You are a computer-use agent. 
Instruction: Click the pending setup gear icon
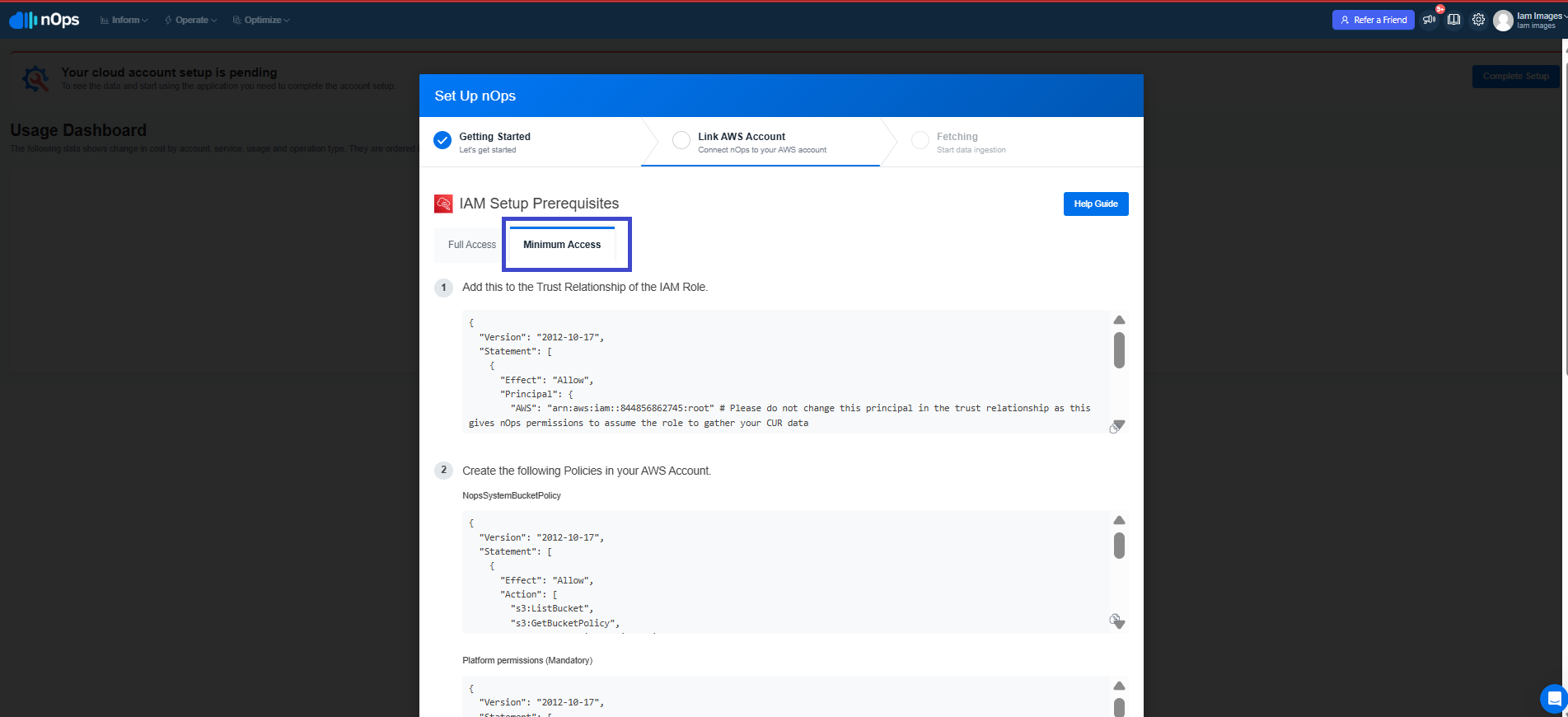pyautogui.click(x=35, y=79)
